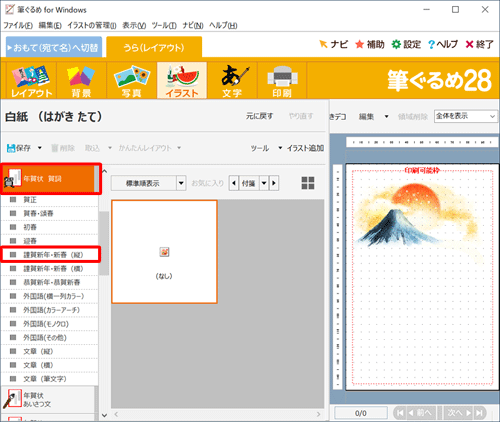
Task: Click 終了 to exit the app
Action: point(479,44)
